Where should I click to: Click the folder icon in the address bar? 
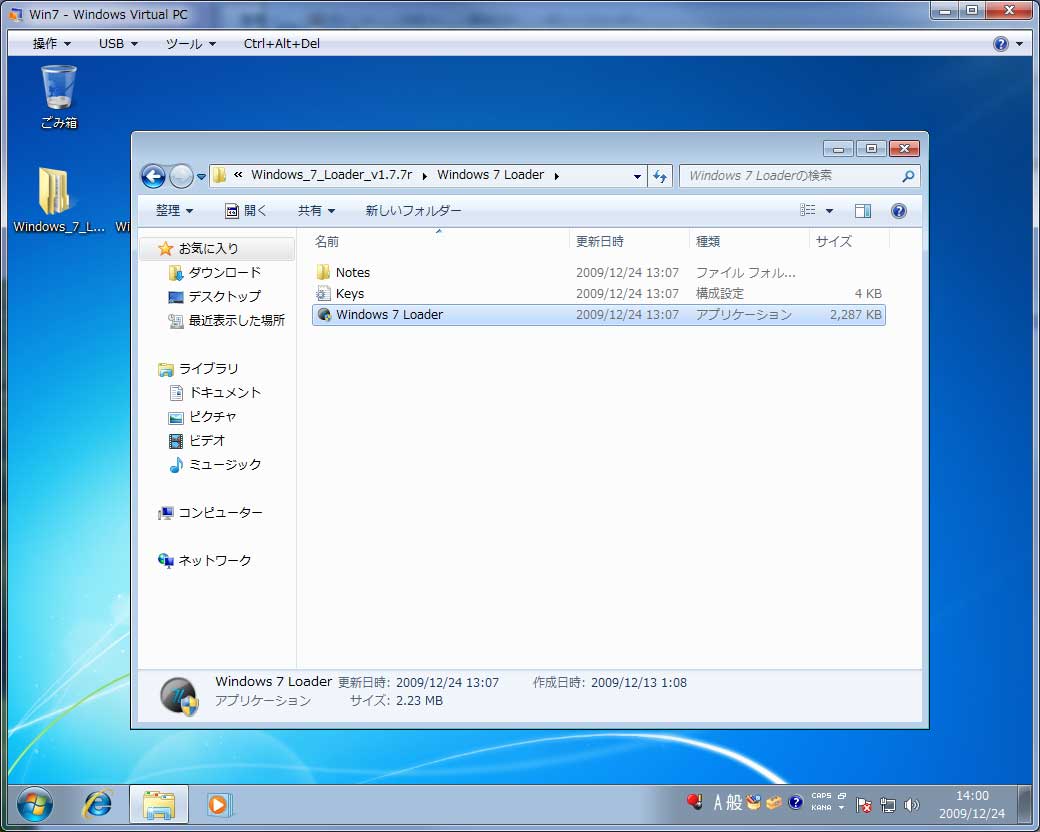220,175
